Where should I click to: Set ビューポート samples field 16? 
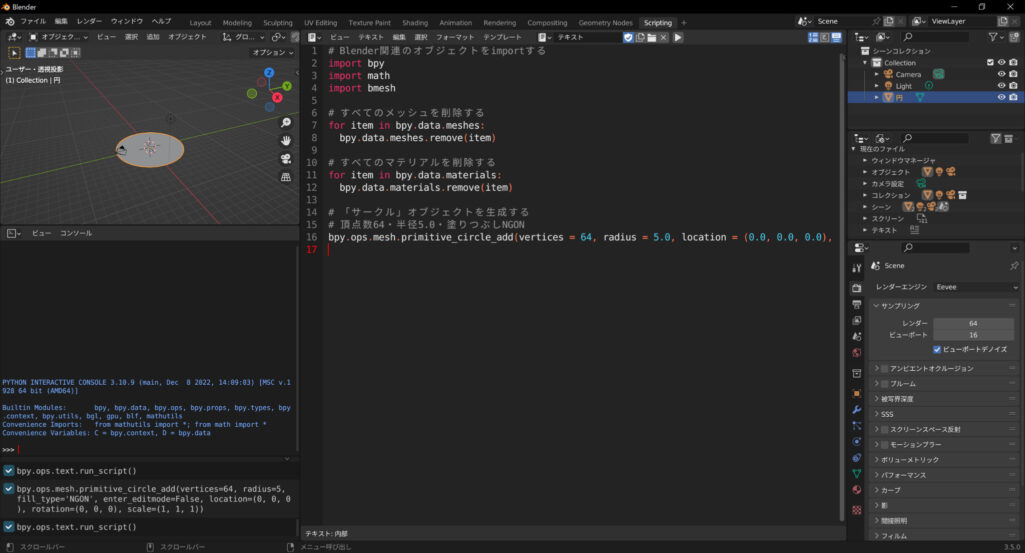coord(974,335)
